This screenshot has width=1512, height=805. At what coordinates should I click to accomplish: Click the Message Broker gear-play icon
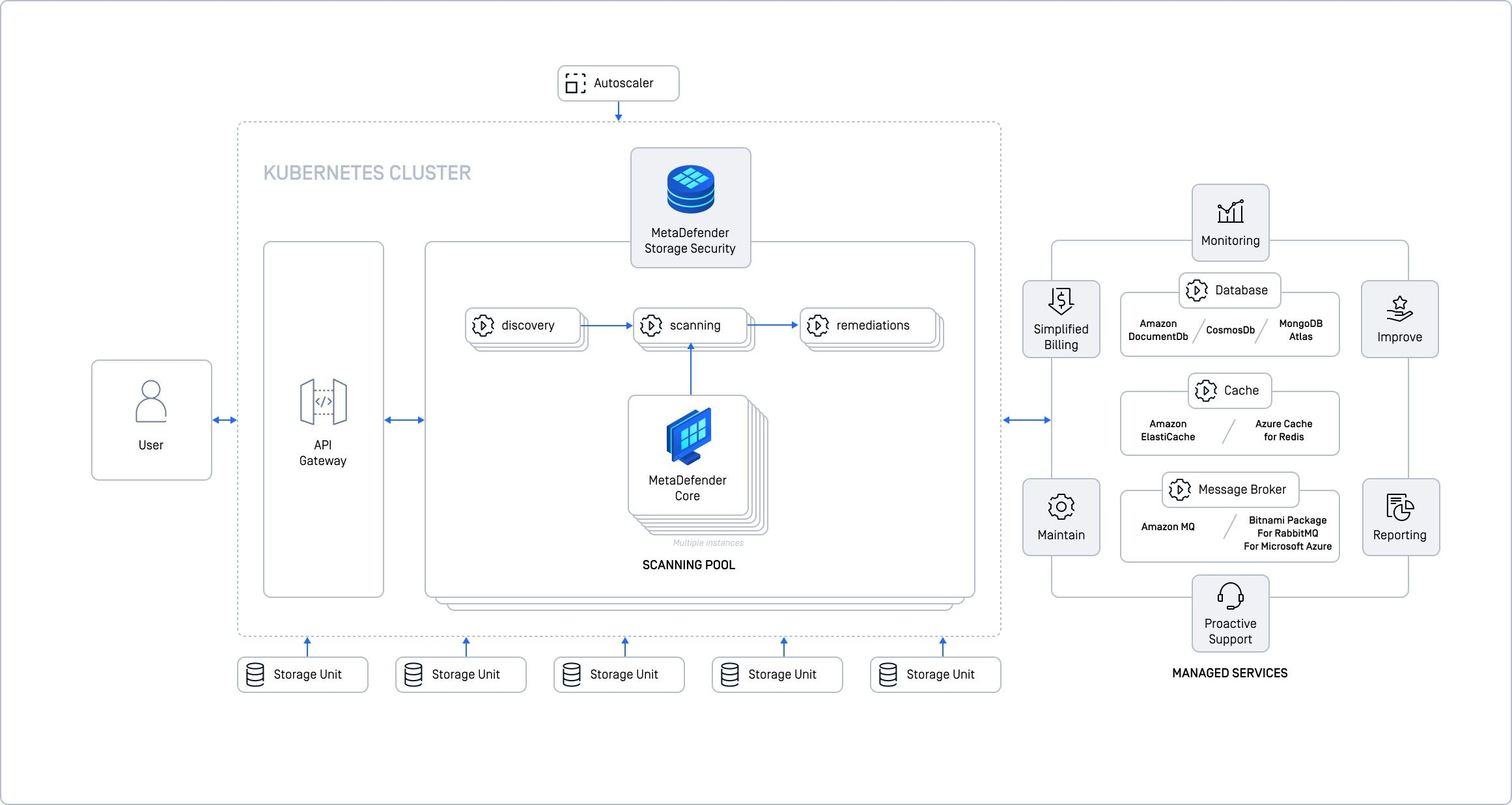(1179, 490)
